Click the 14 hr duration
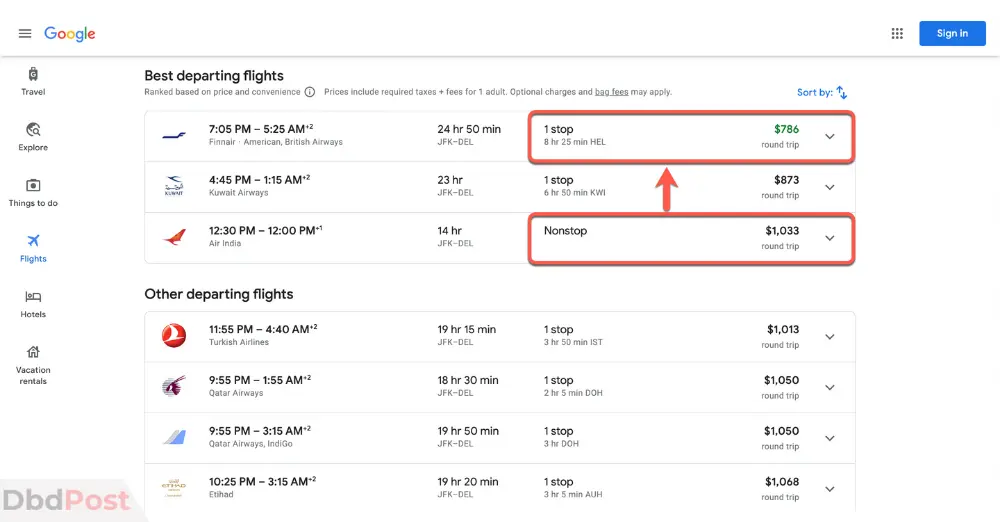Screen dimensions: 1000x522 click(x=449, y=230)
